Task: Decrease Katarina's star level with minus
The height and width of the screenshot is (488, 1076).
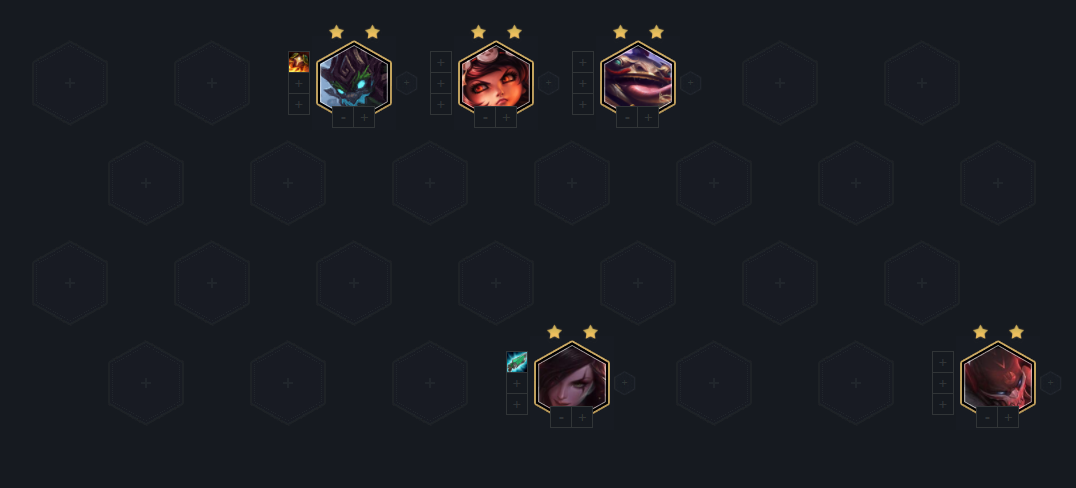Action: coord(561,417)
